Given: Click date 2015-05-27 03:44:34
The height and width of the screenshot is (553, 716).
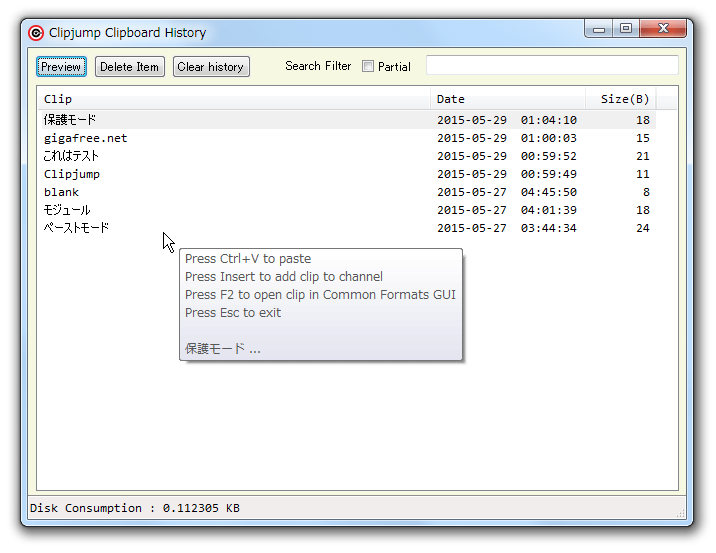Looking at the screenshot, I should coord(507,228).
